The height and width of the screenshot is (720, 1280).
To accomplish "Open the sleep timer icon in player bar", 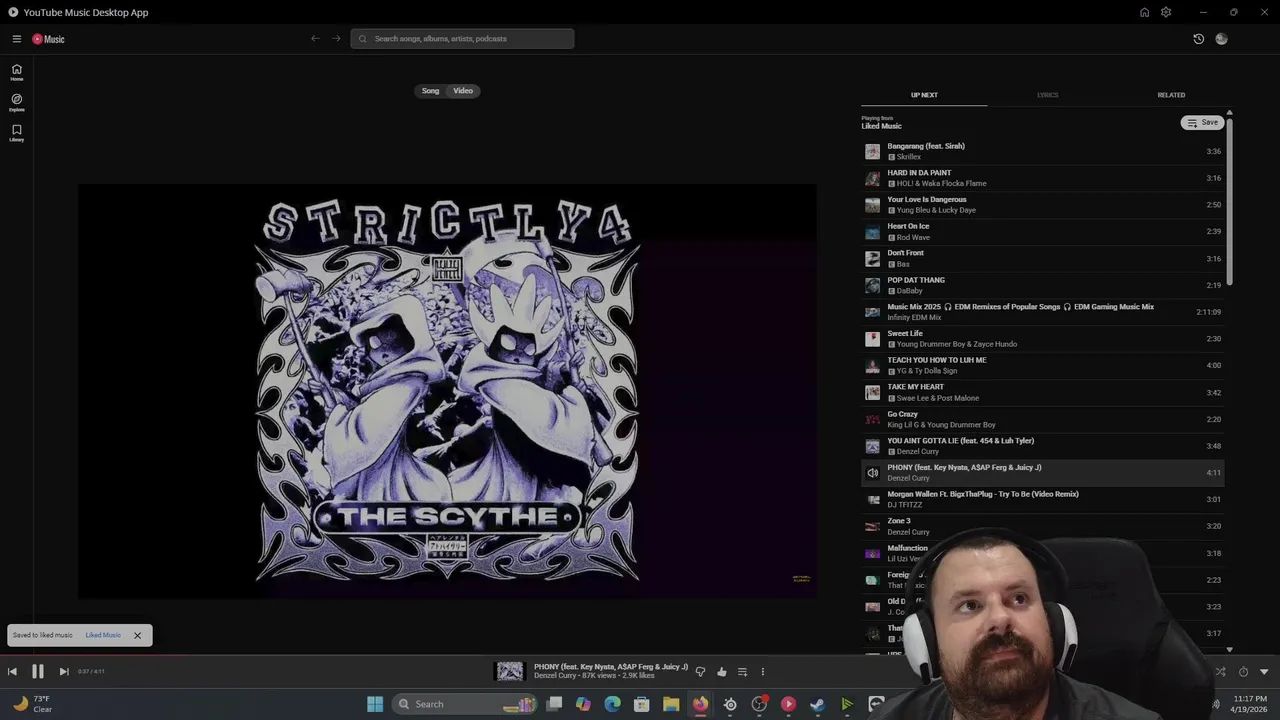I will tap(1243, 672).
